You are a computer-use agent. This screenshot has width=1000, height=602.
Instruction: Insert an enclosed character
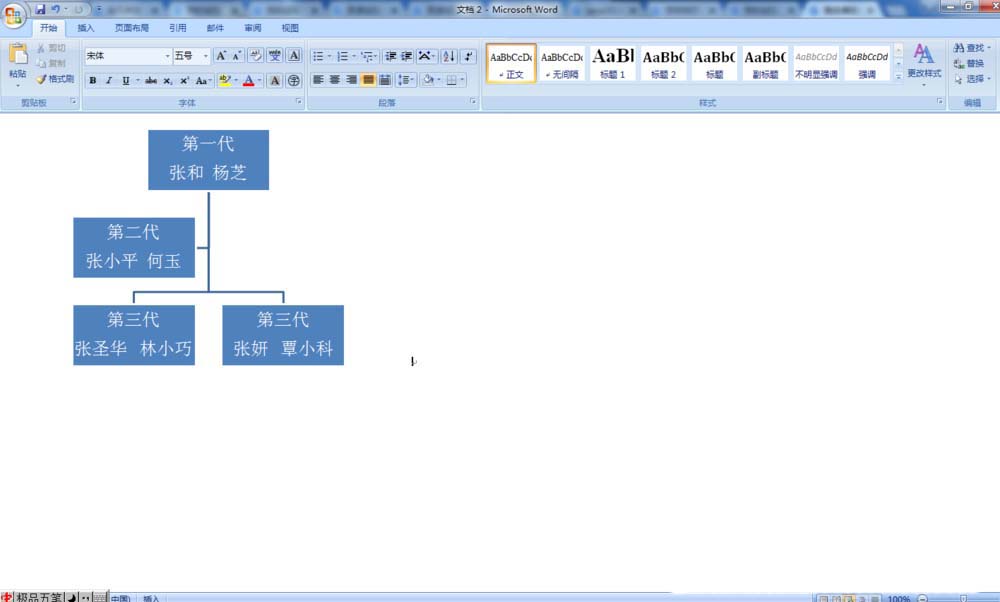click(293, 80)
